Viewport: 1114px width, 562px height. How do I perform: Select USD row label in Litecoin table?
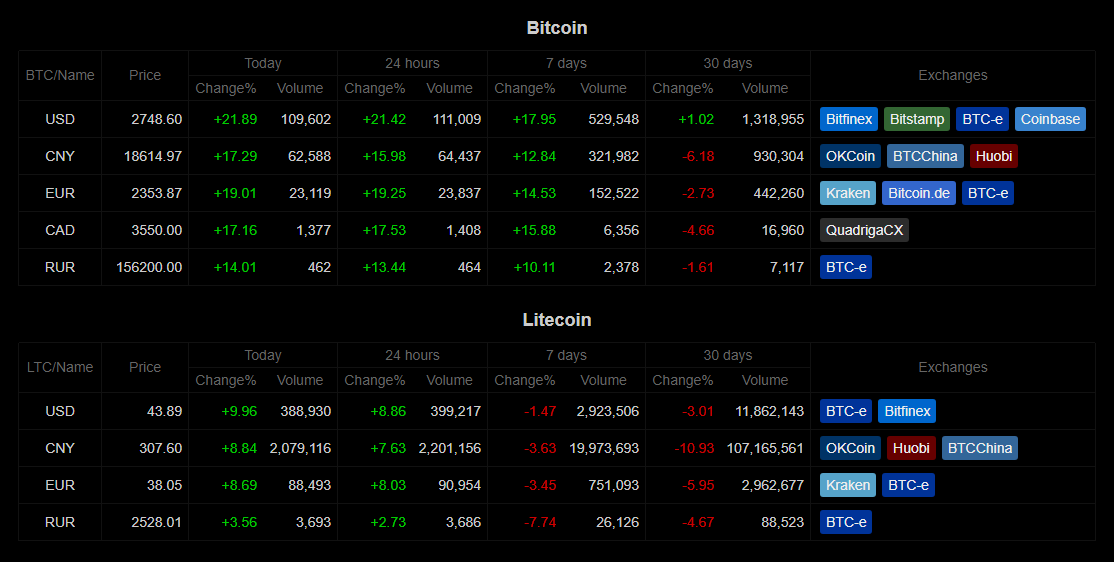tap(60, 411)
